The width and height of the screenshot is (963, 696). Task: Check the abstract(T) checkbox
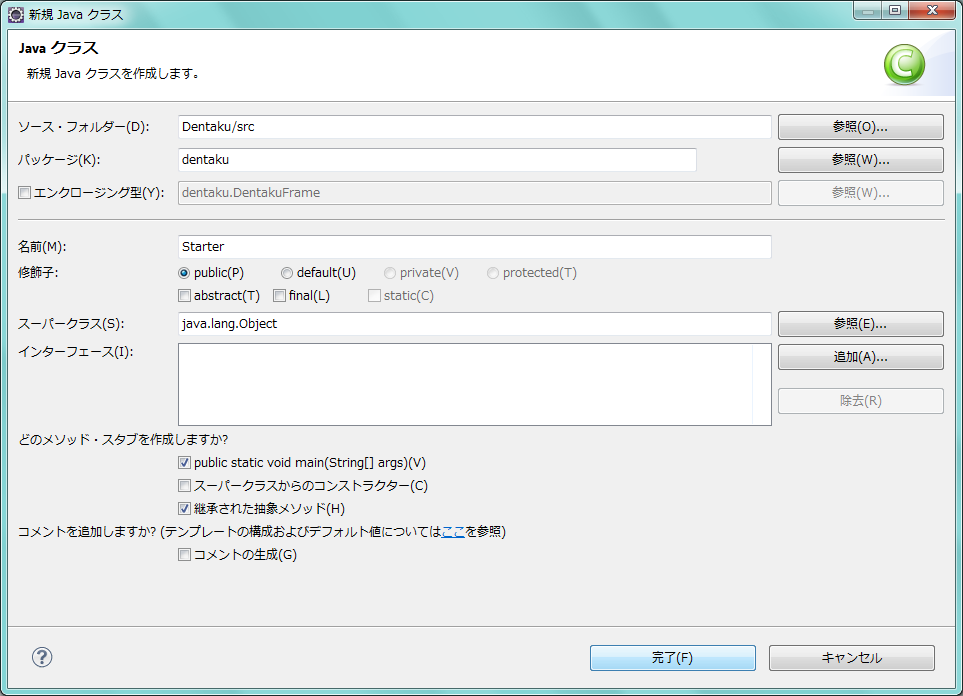[x=184, y=296]
